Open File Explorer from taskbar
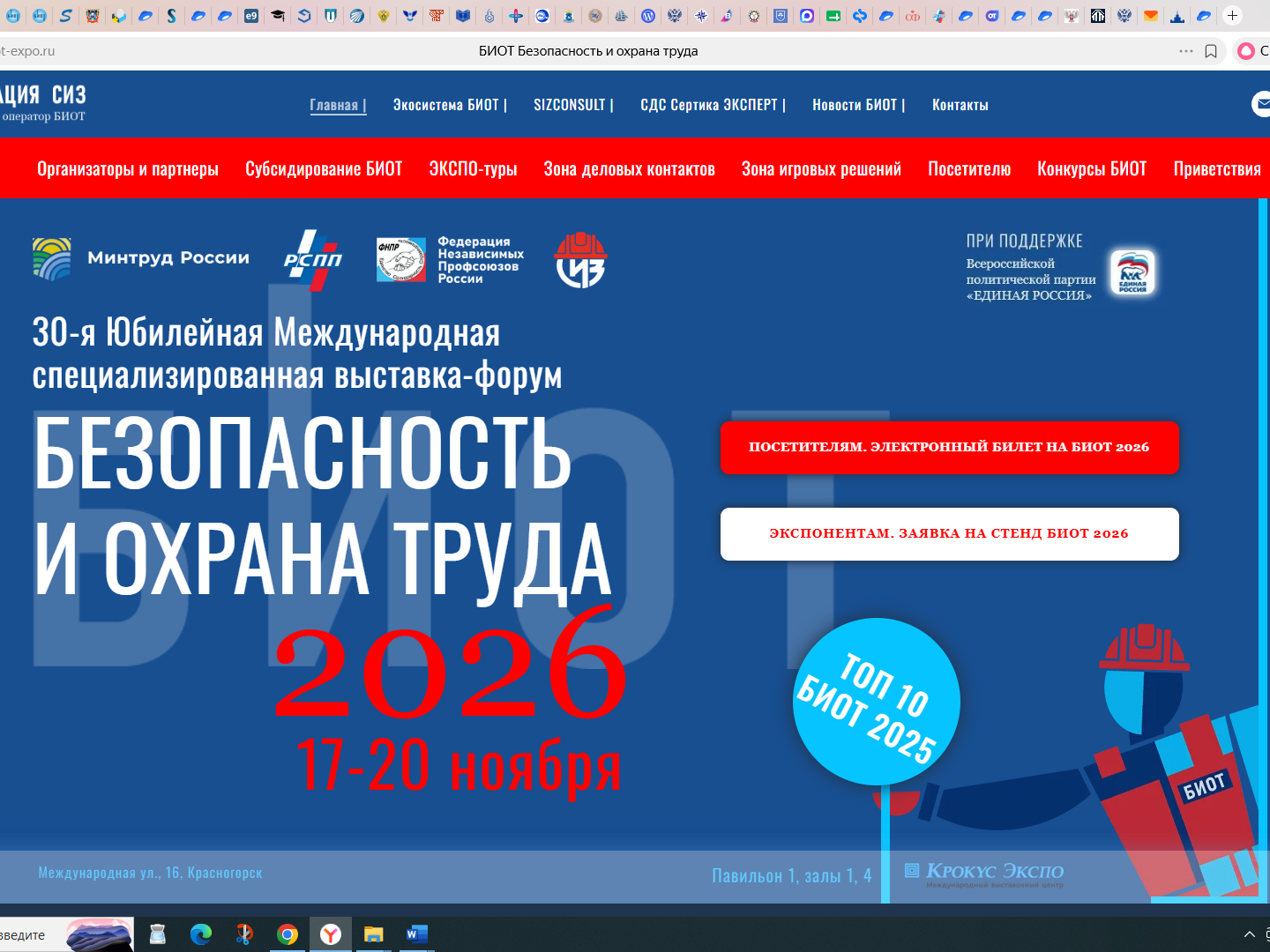Screen dimensions: 1270x952 pyautogui.click(x=374, y=934)
